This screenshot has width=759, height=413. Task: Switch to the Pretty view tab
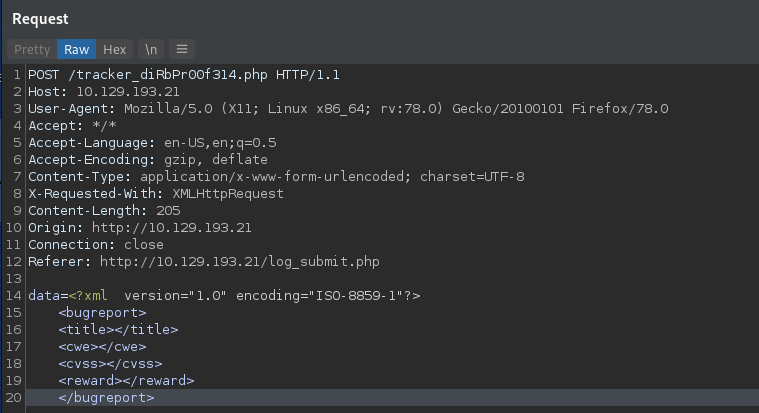click(x=32, y=49)
